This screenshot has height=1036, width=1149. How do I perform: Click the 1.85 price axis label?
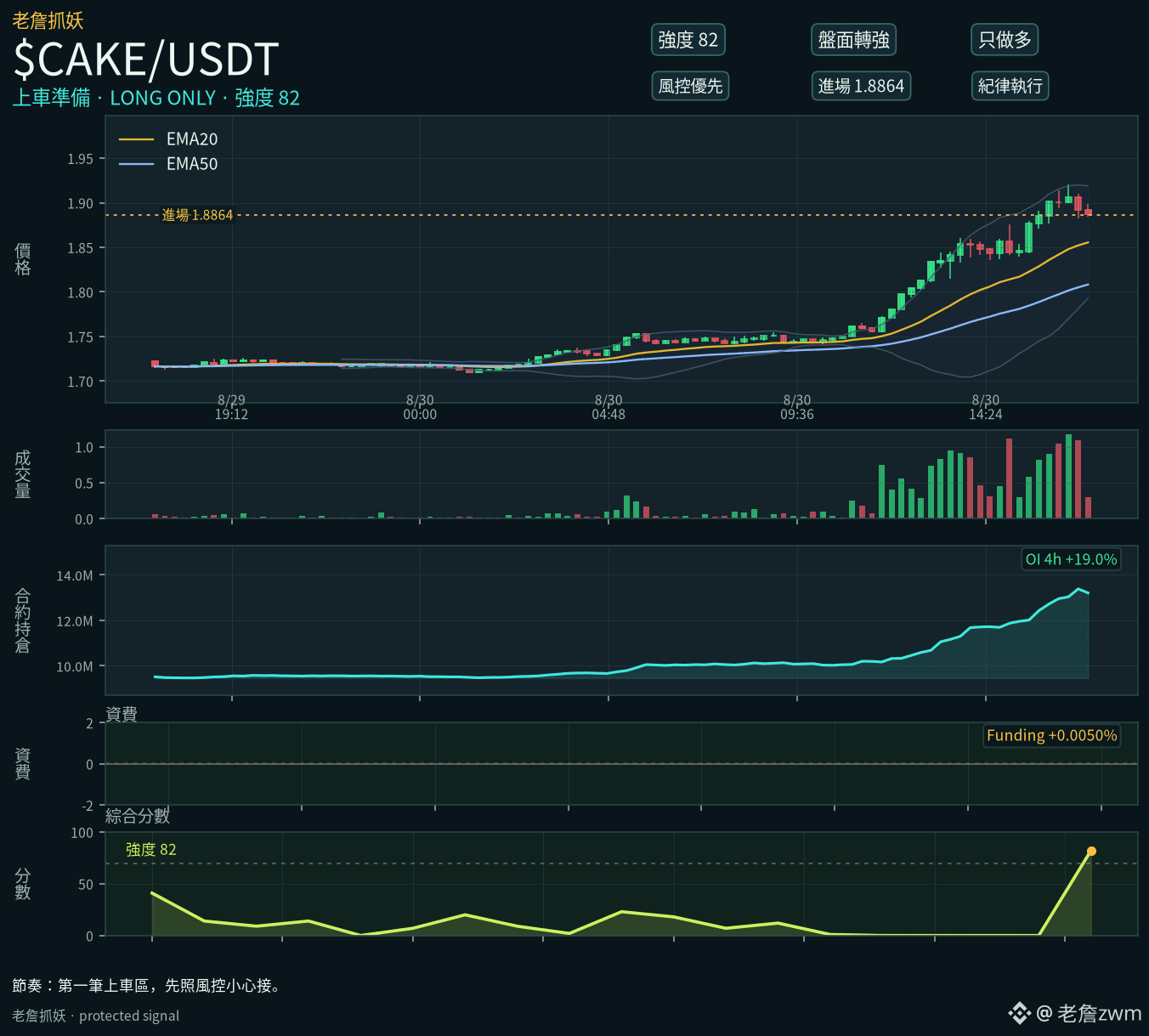tap(81, 248)
